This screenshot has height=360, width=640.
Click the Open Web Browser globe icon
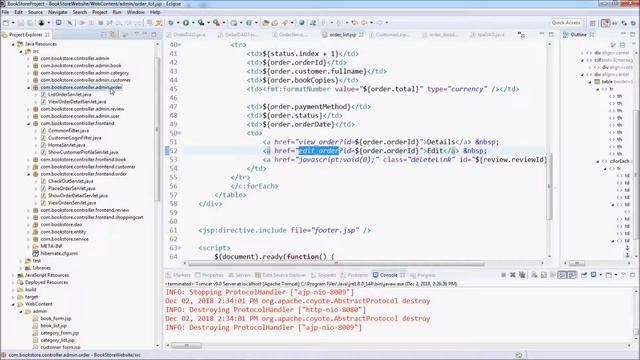click(302, 23)
